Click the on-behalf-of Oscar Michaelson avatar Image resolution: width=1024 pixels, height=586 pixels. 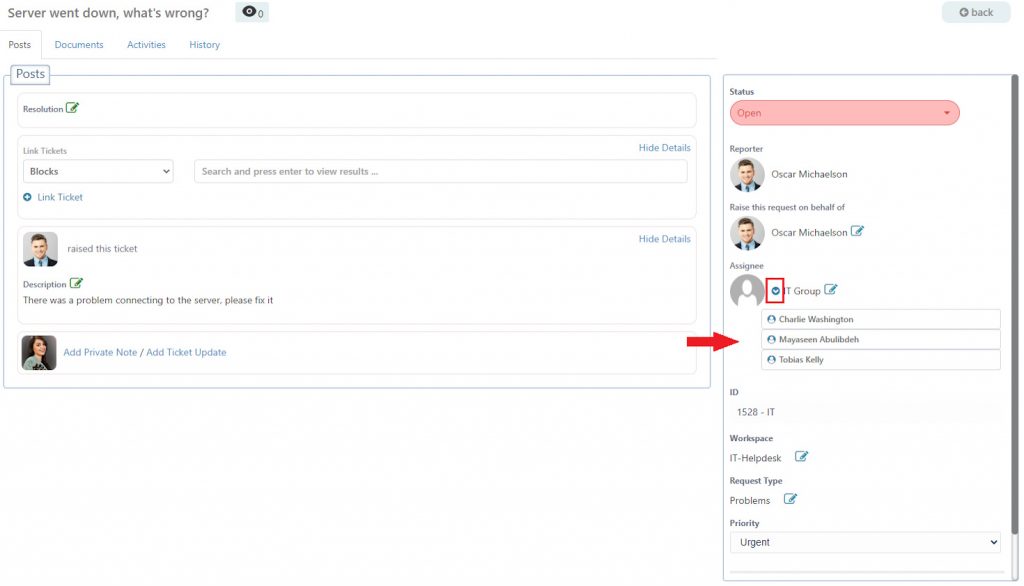(x=747, y=233)
